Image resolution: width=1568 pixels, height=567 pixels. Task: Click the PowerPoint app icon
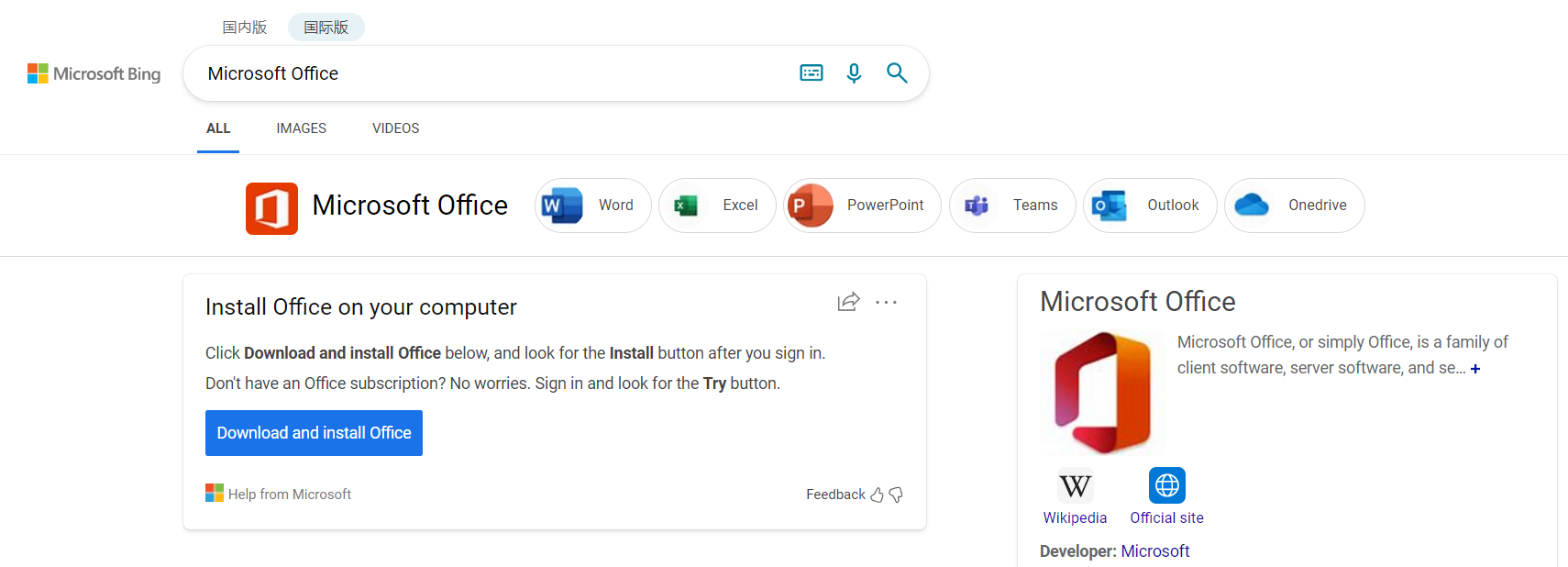coord(810,206)
